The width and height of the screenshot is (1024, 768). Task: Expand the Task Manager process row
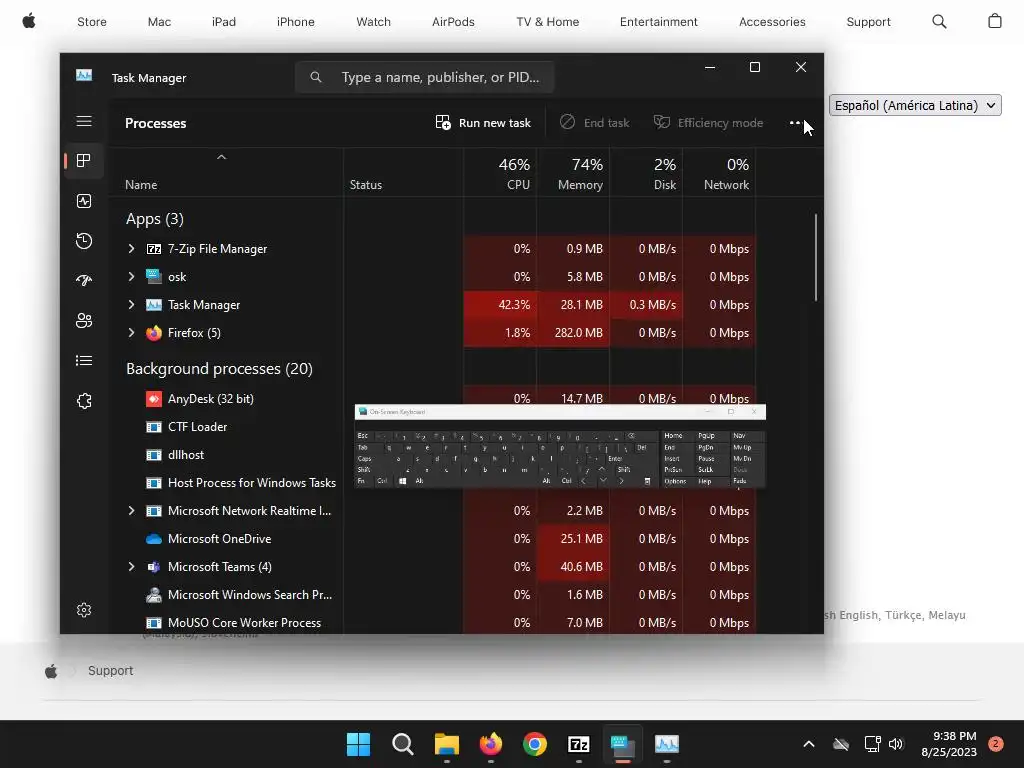click(131, 304)
